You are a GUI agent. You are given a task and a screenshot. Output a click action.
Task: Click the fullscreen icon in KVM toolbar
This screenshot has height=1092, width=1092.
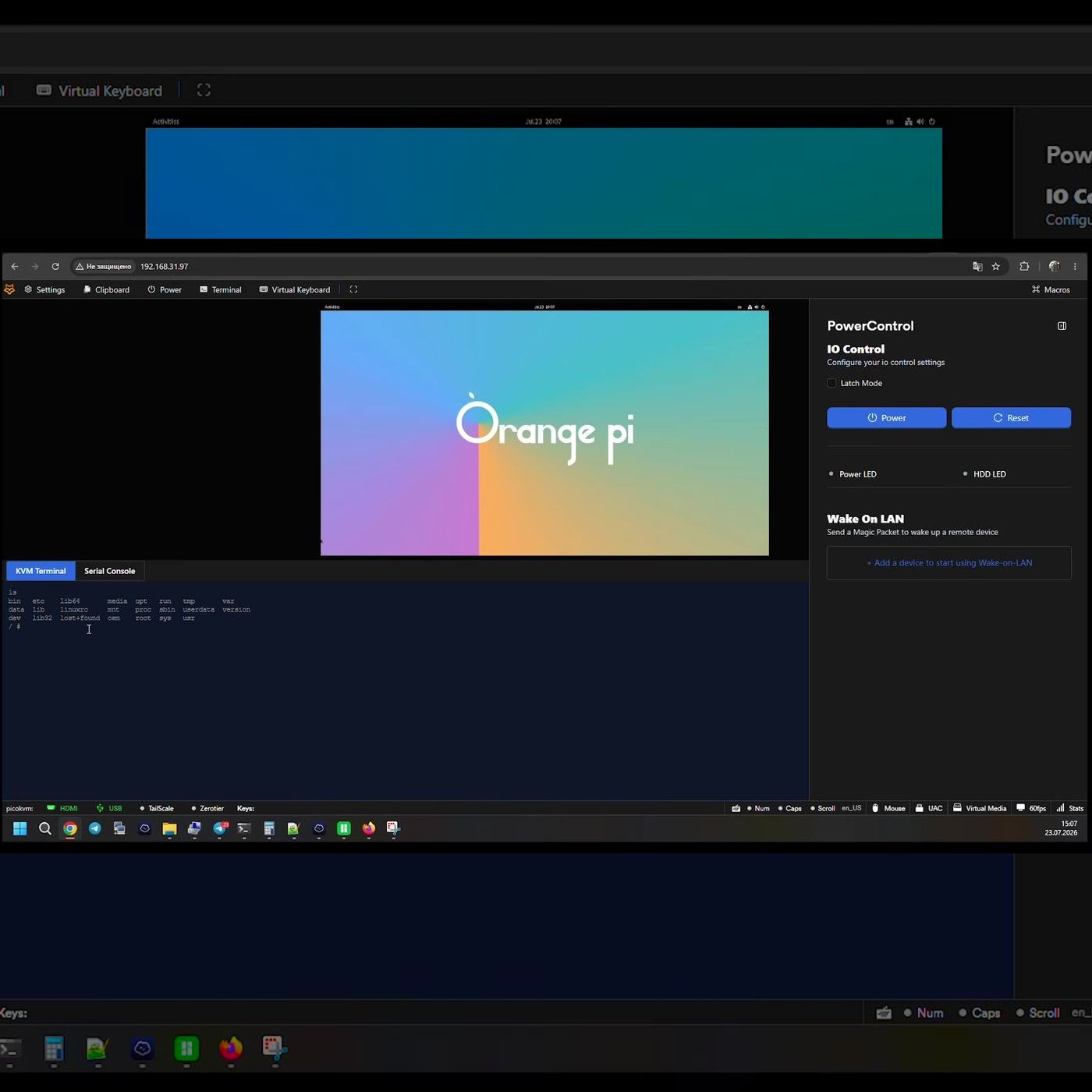353,289
